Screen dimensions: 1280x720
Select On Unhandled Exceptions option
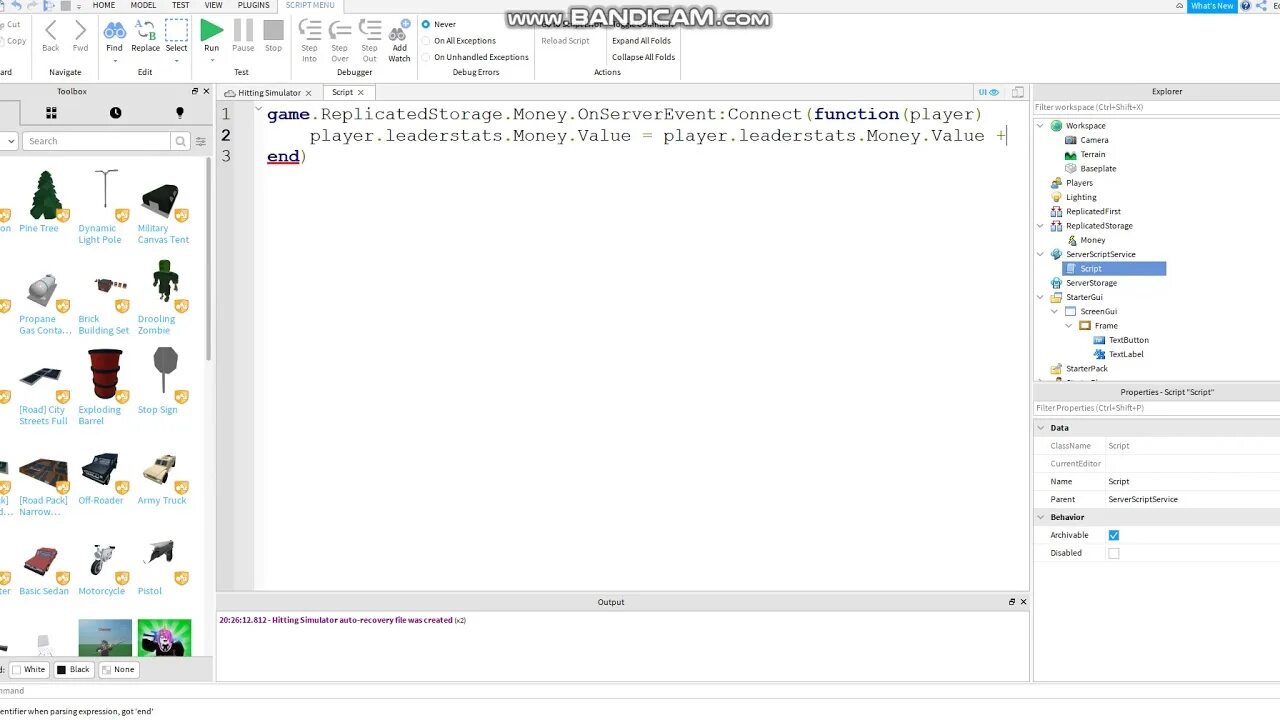[x=426, y=57]
